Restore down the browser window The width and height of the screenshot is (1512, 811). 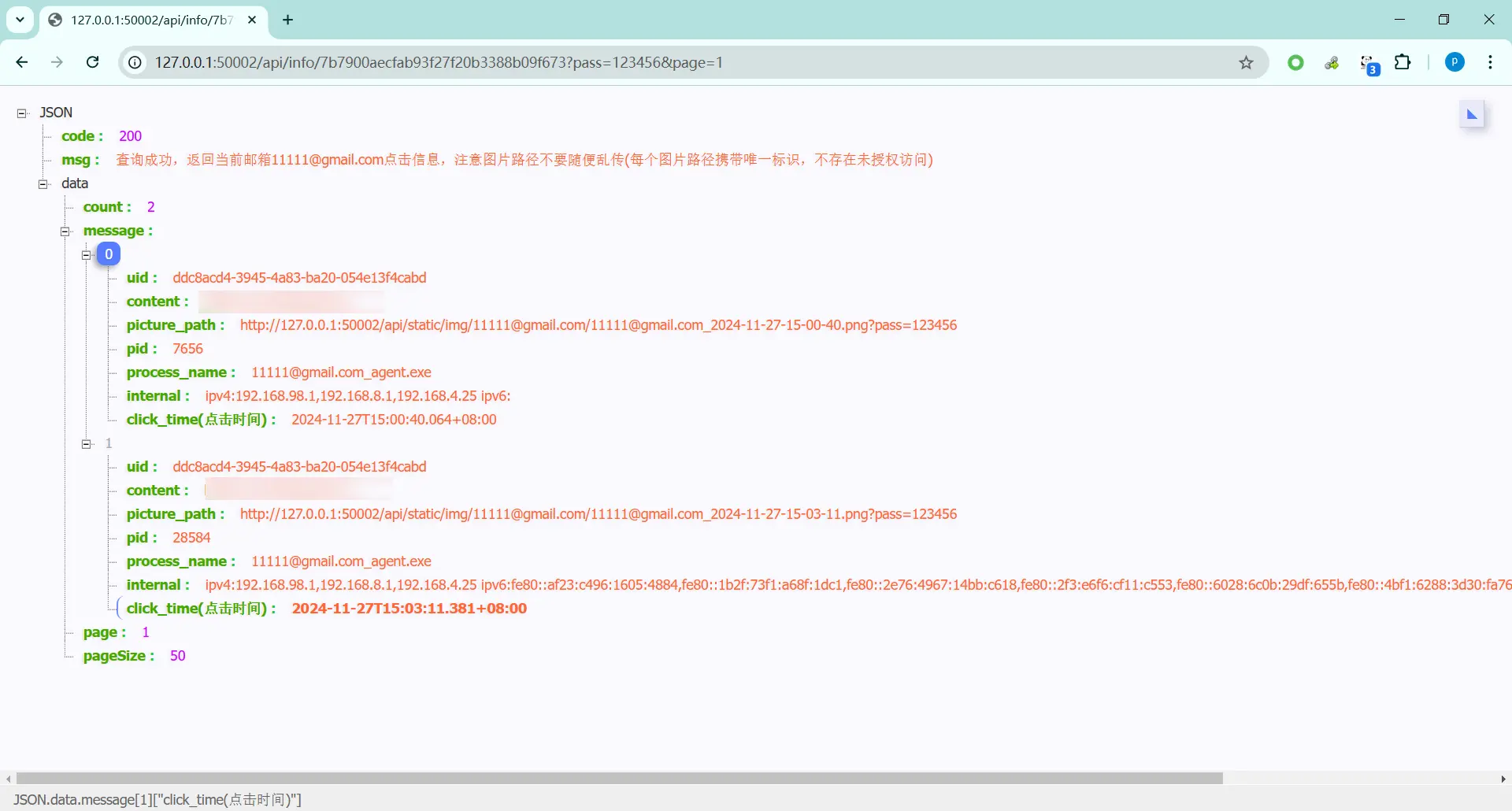tap(1443, 20)
